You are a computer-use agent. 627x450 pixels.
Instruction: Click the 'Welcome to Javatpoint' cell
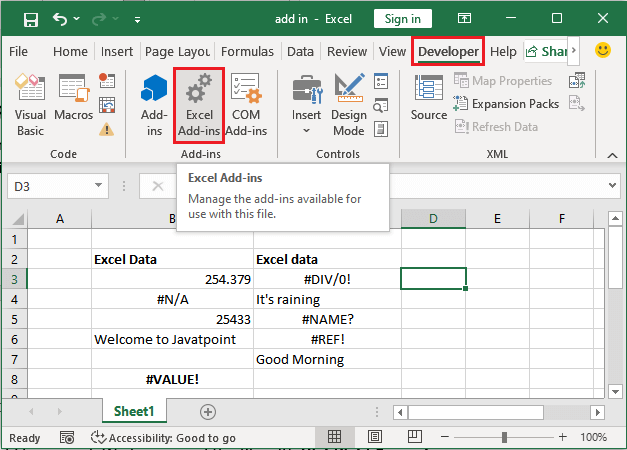pyautogui.click(x=172, y=339)
